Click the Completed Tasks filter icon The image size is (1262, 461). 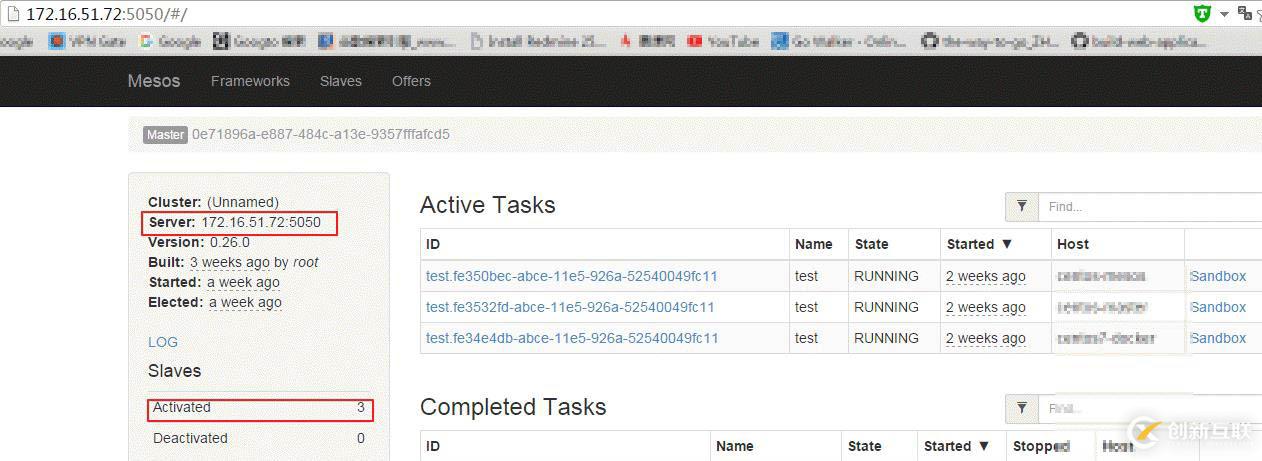click(x=1022, y=408)
